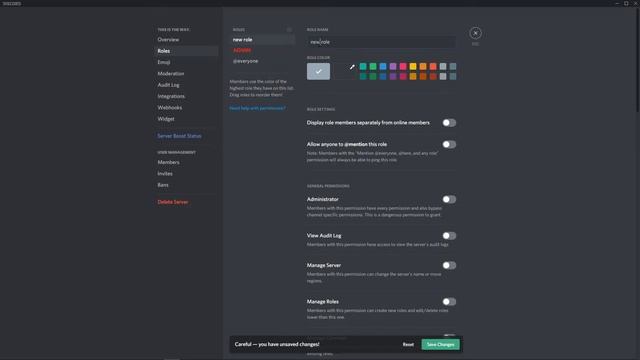Minimize the Discord window
The width and height of the screenshot is (640, 360).
(x=617, y=3)
